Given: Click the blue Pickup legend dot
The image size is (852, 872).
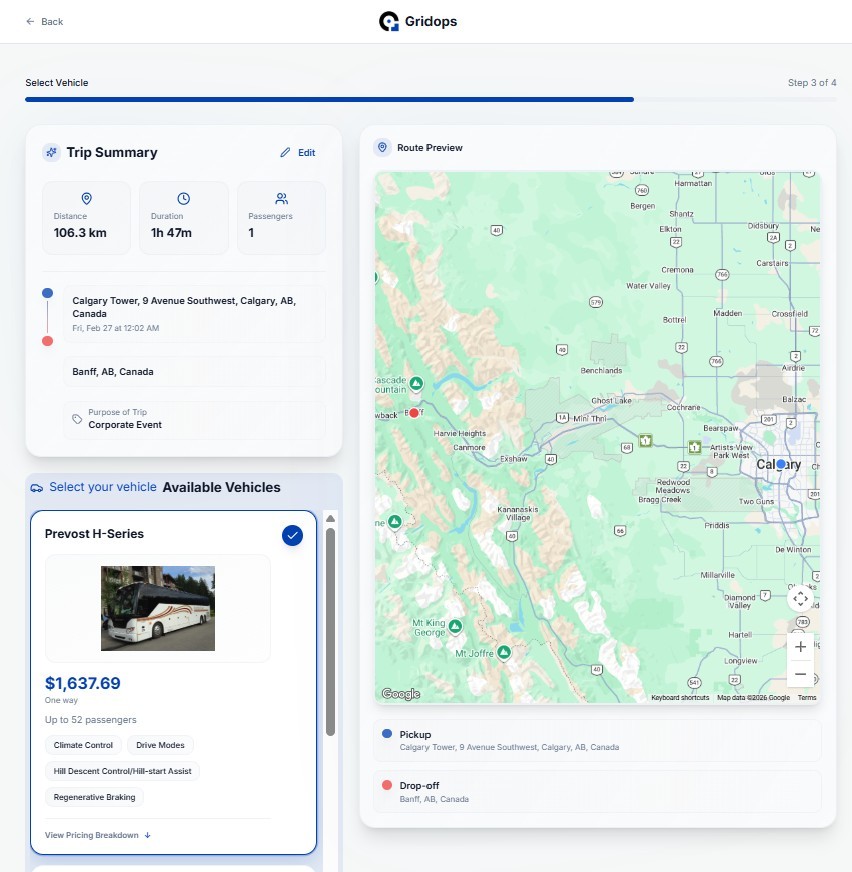Looking at the screenshot, I should pos(387,734).
